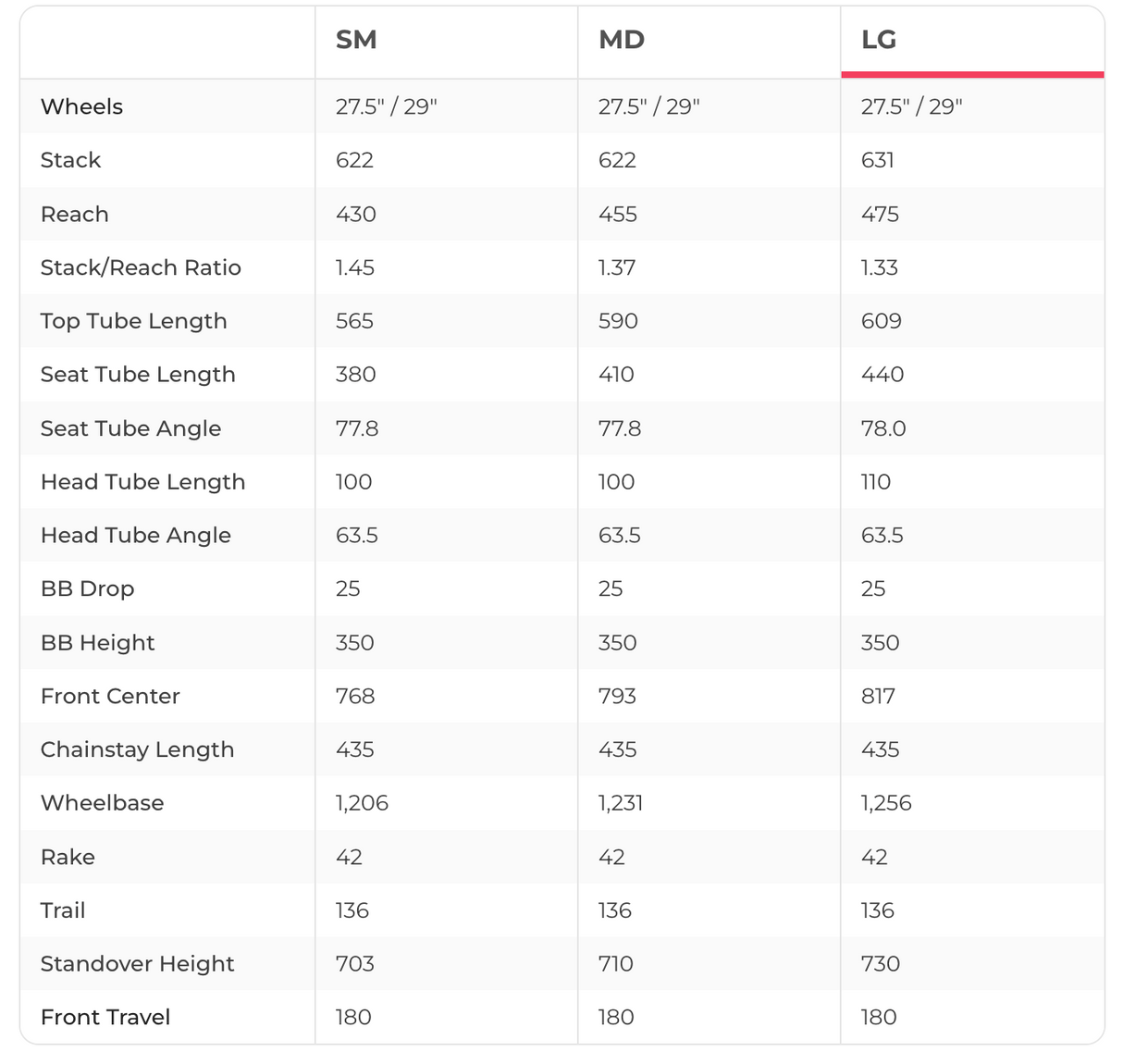Click the Top Tube Length row label
The image size is (1123, 1064).
coord(133,321)
